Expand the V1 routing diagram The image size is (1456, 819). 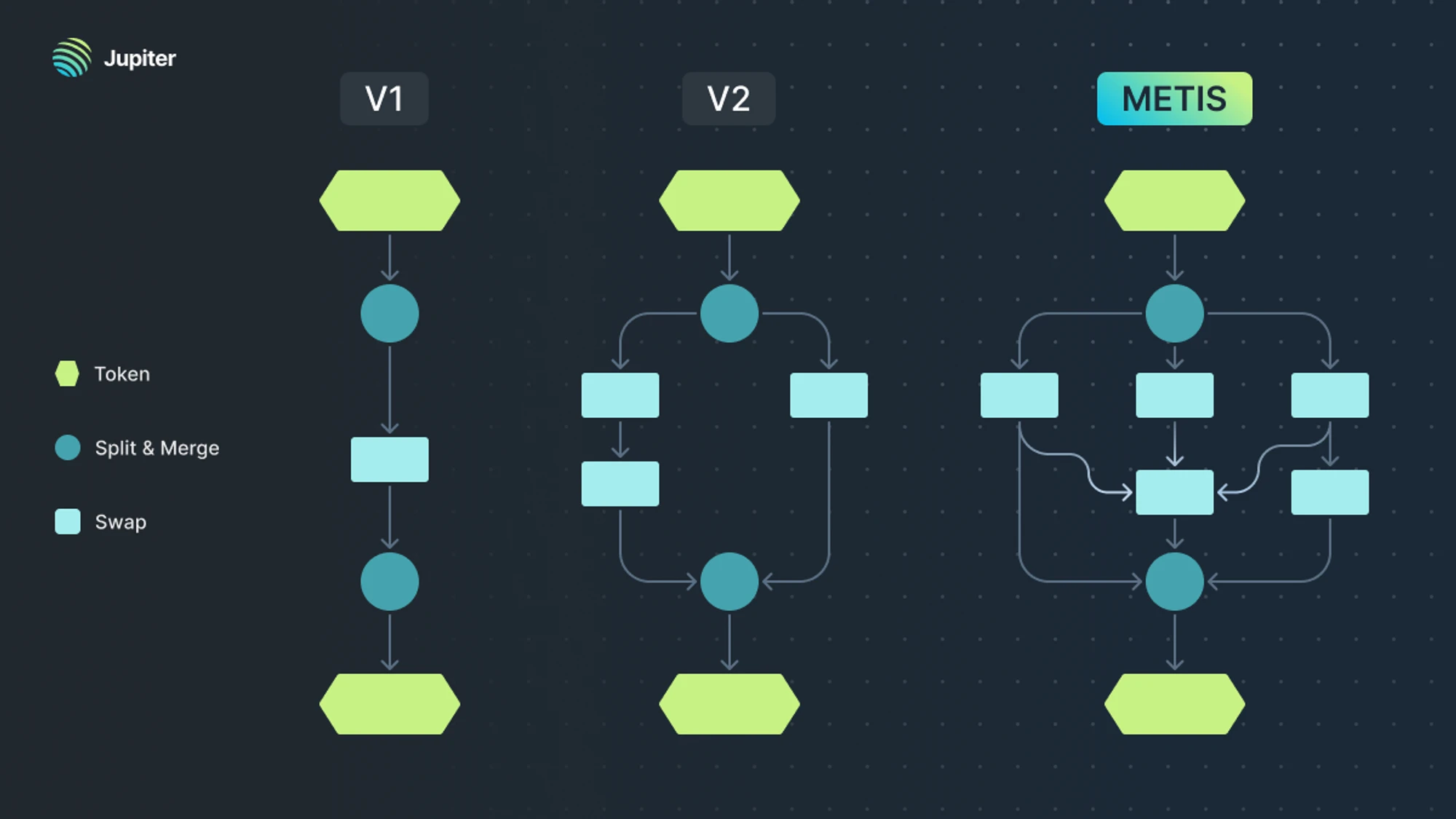pyautogui.click(x=384, y=97)
